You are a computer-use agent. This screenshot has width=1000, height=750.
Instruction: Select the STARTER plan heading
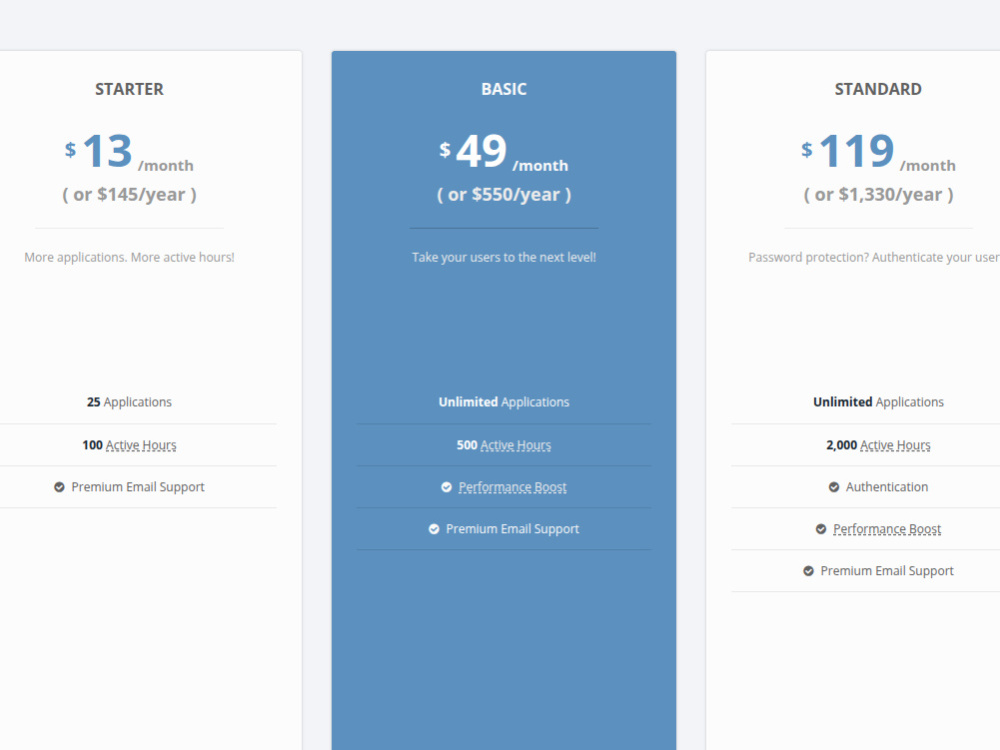click(x=129, y=89)
